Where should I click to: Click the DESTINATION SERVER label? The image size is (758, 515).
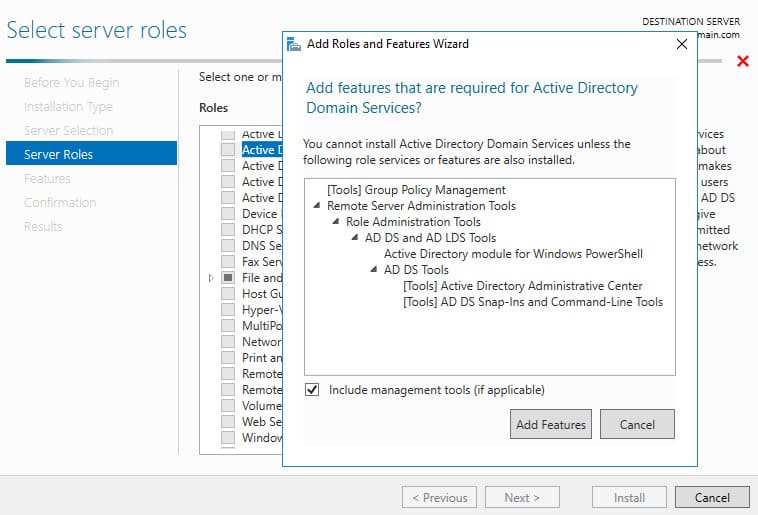(691, 21)
